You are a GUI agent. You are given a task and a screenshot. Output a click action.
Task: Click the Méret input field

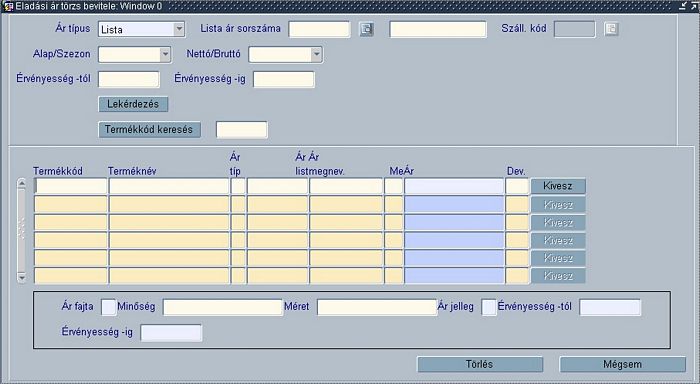click(377, 308)
